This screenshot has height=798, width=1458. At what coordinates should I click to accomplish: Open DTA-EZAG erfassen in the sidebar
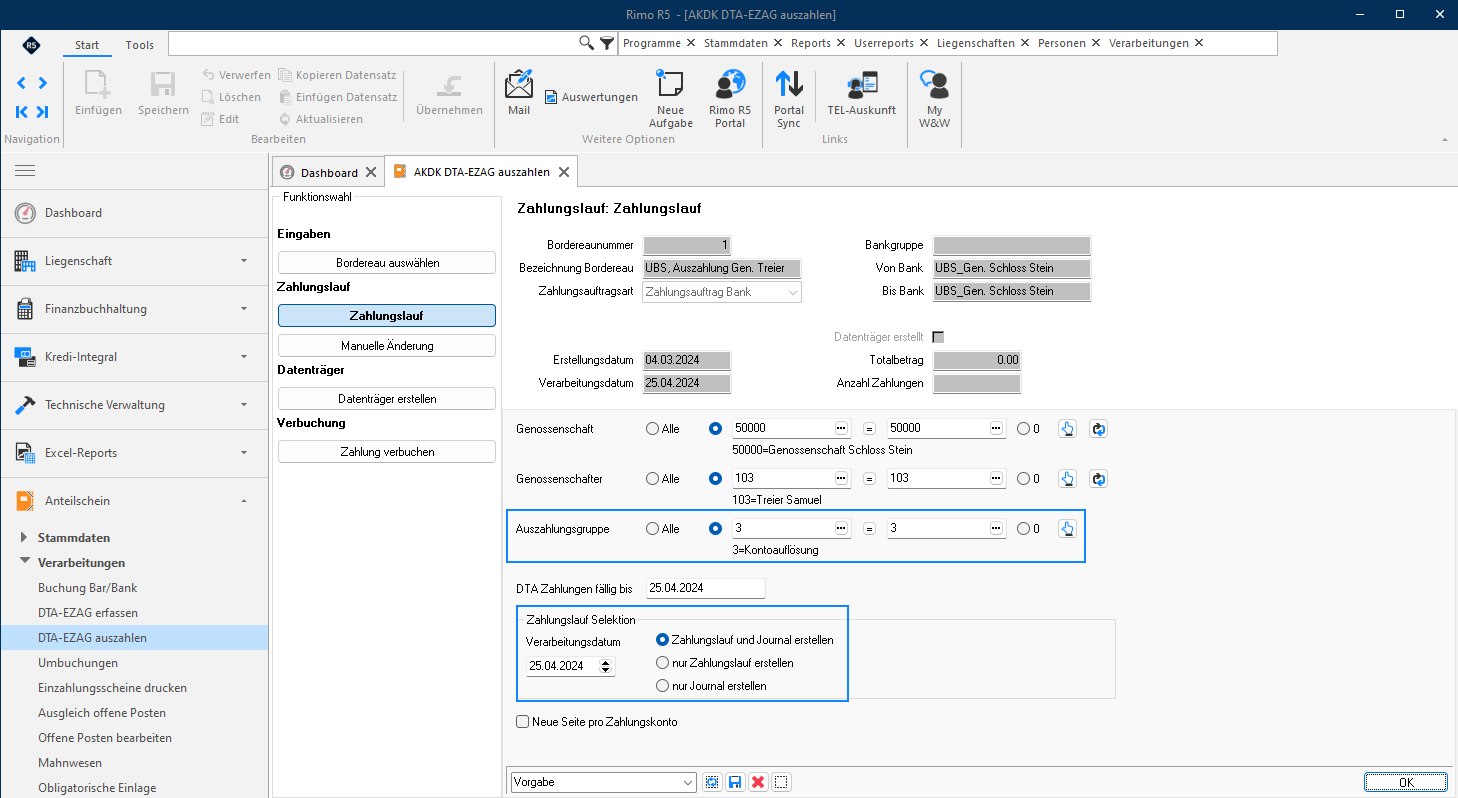point(88,613)
